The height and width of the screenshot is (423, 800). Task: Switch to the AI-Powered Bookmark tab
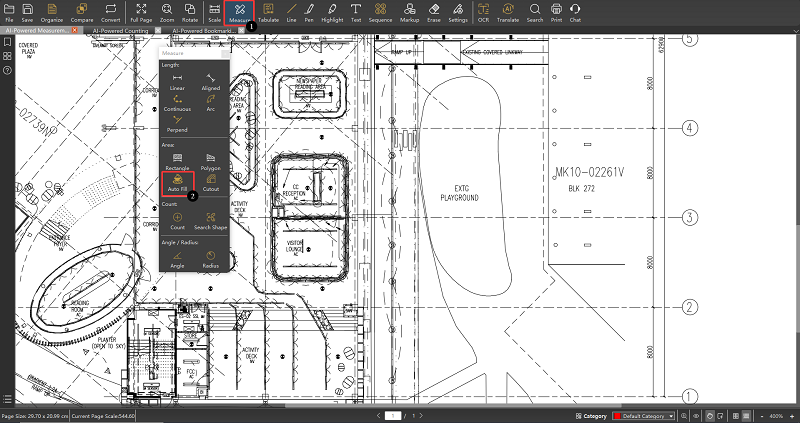tap(205, 31)
